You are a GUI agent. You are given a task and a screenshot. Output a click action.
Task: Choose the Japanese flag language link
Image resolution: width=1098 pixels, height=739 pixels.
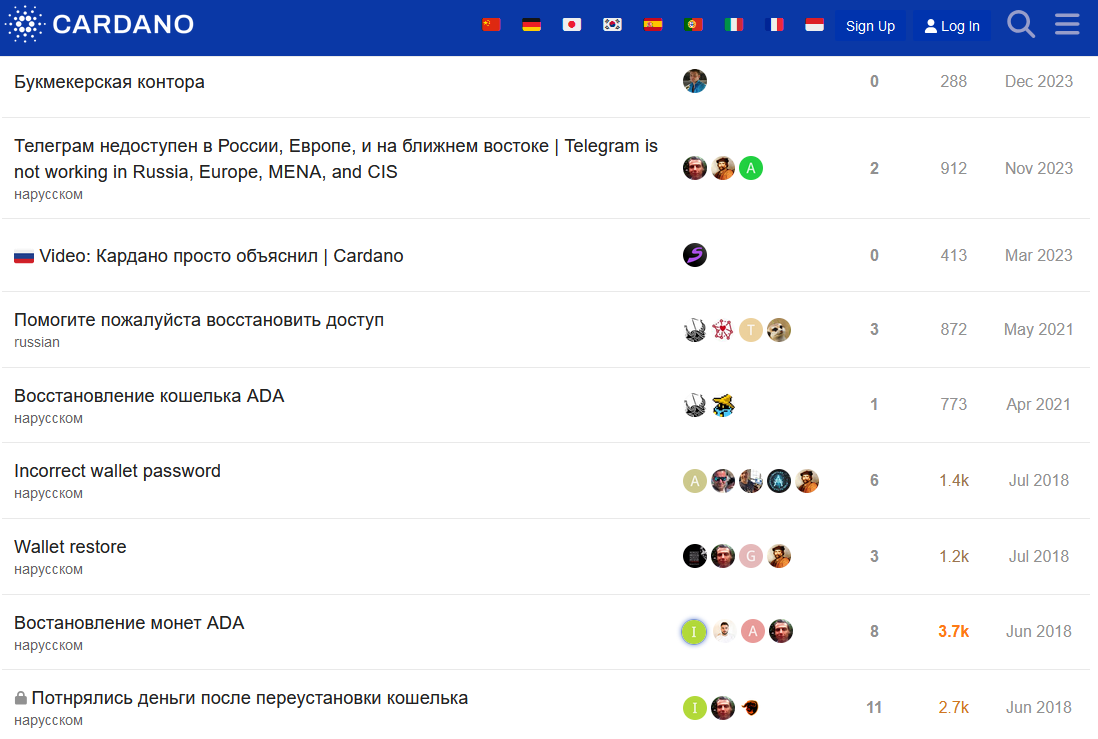tap(572, 25)
